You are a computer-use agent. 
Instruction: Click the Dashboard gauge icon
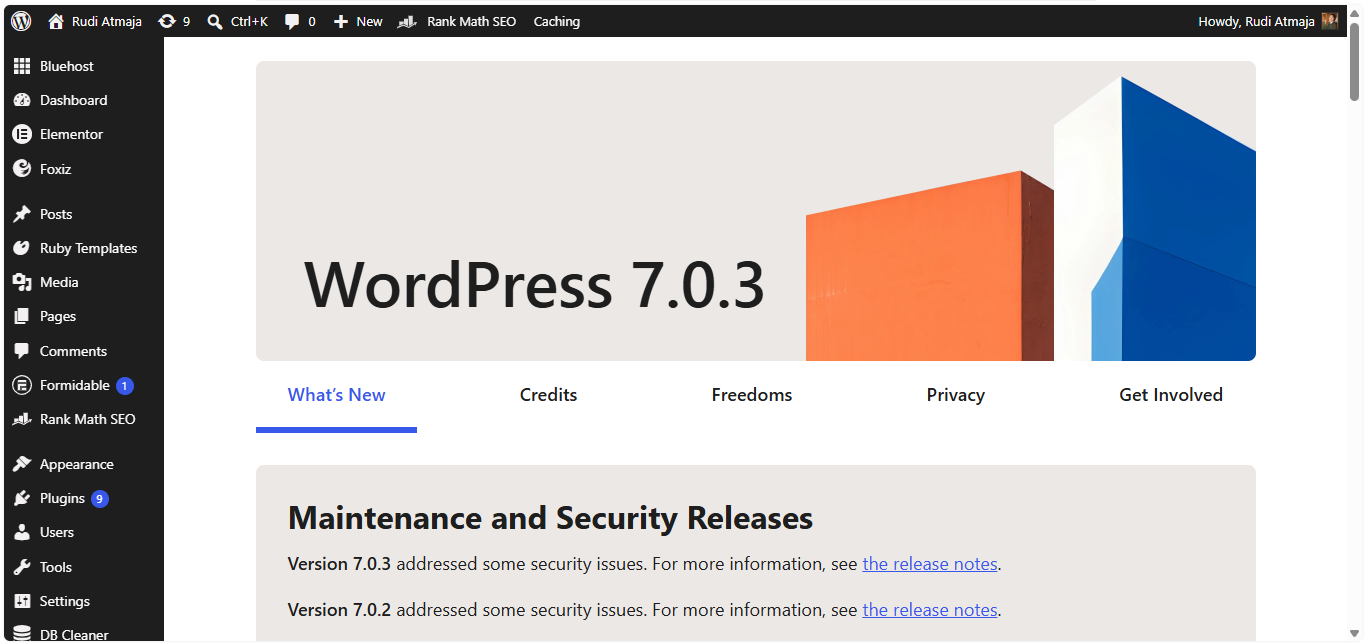(x=22, y=100)
